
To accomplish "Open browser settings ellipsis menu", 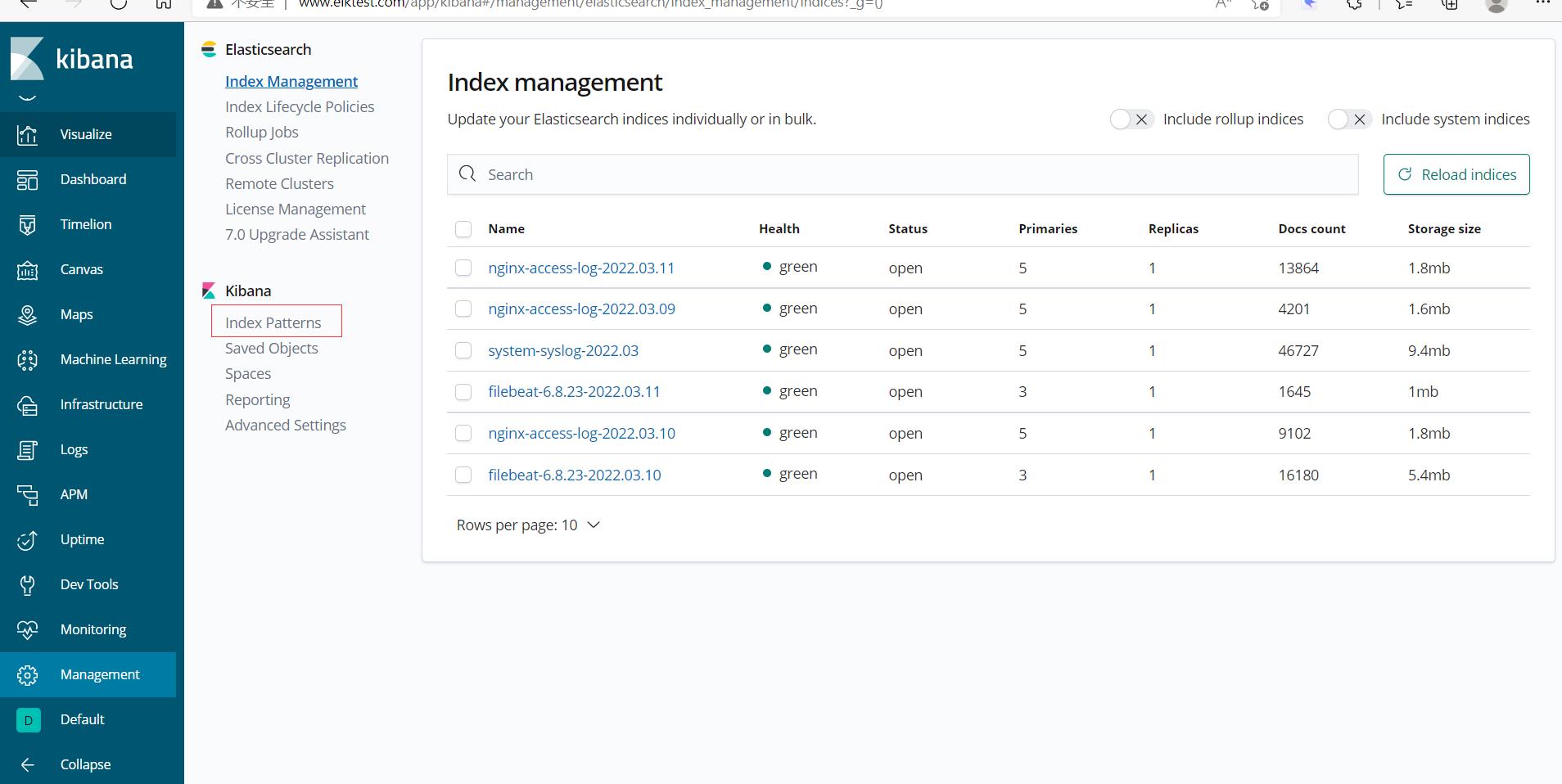I will point(1542,2).
